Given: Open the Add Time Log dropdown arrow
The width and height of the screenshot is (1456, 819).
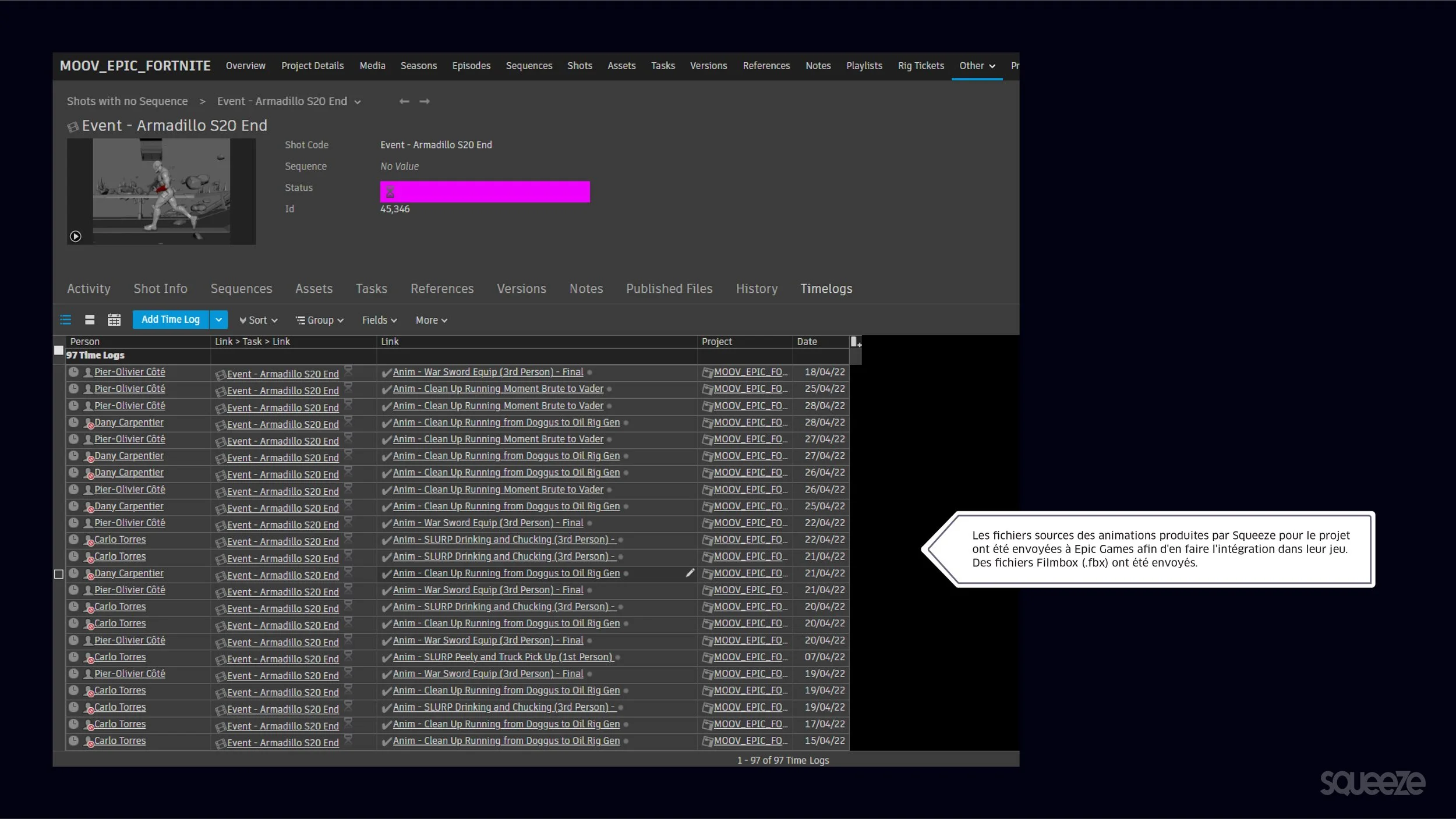Looking at the screenshot, I should click(x=218, y=320).
